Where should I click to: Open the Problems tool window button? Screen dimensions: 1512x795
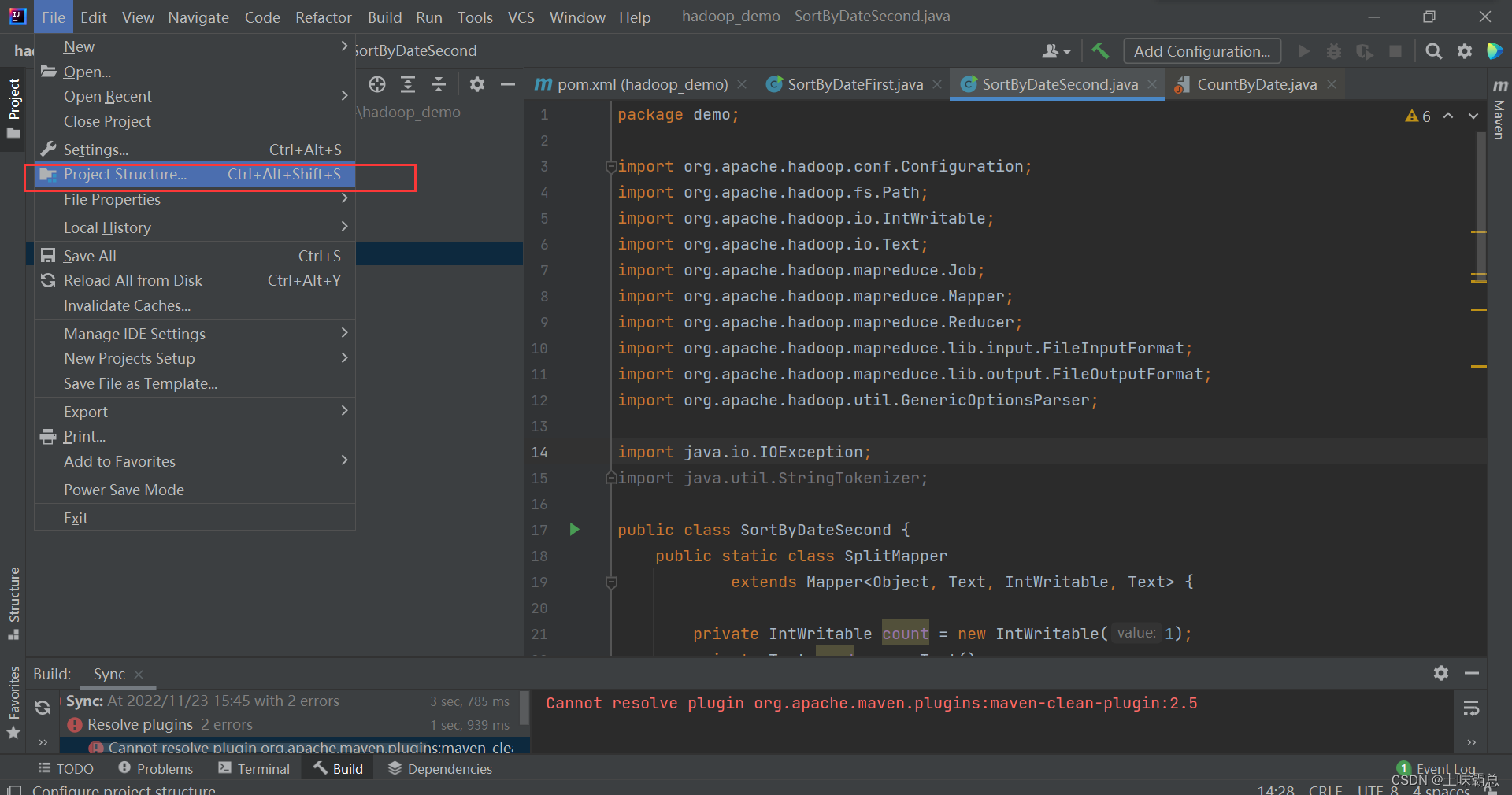155,768
